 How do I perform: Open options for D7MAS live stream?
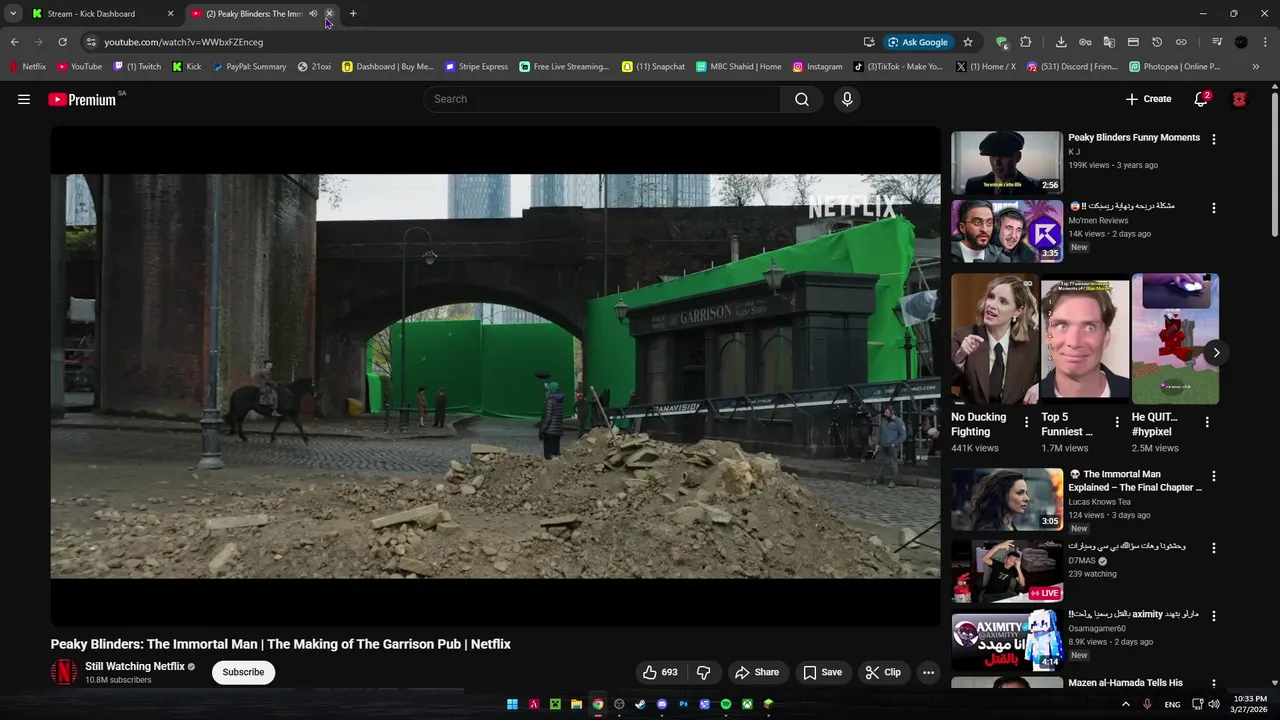(x=1214, y=548)
